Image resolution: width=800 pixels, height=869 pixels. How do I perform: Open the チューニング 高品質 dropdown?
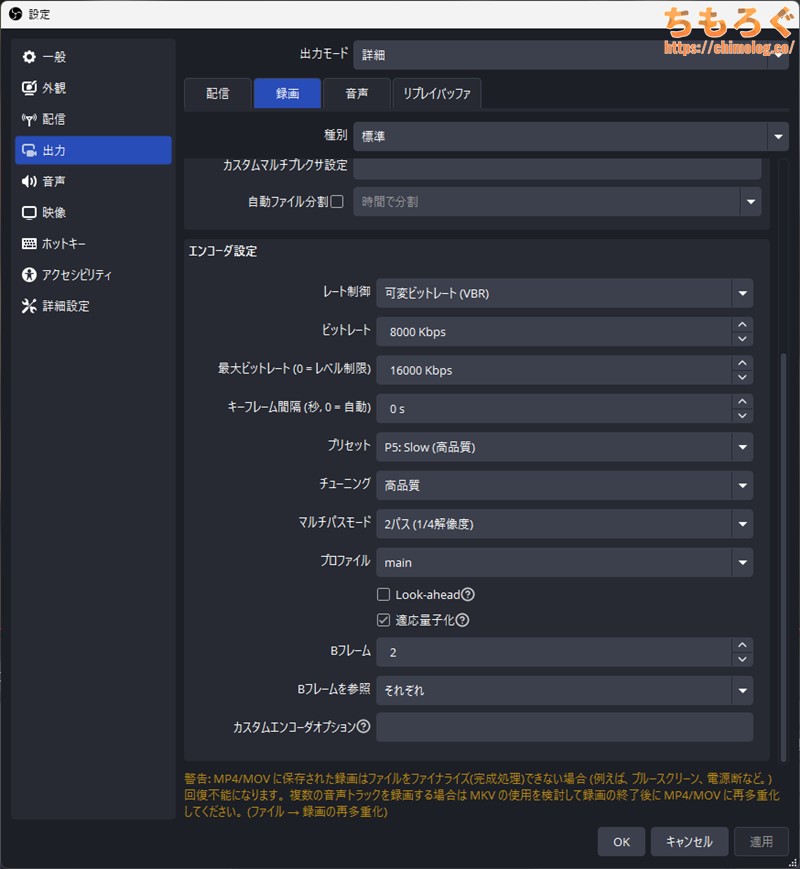coord(564,485)
